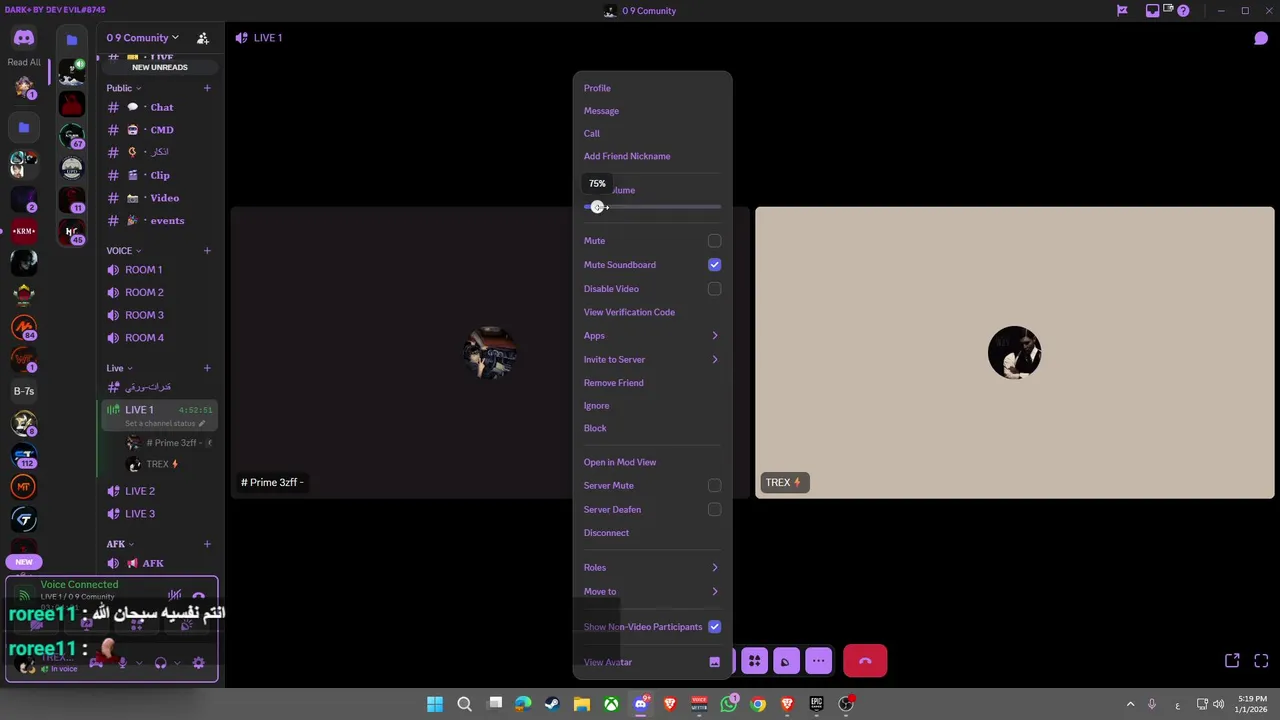
Task: Collapse the Live channel category
Action: tap(119, 368)
